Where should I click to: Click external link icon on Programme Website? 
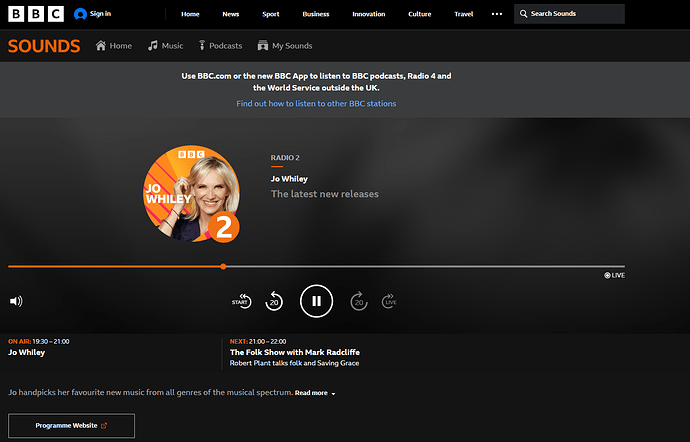[104, 426]
